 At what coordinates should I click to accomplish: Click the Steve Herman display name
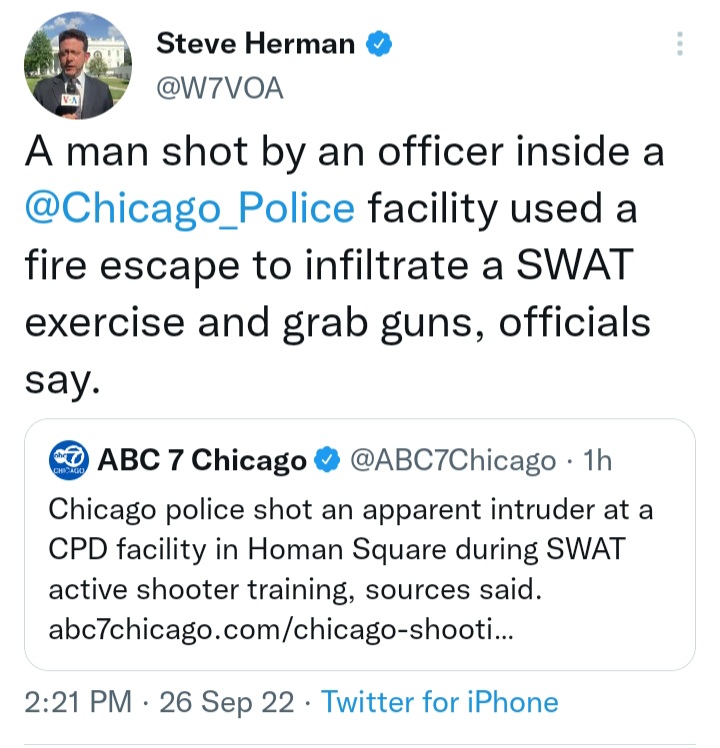(254, 43)
